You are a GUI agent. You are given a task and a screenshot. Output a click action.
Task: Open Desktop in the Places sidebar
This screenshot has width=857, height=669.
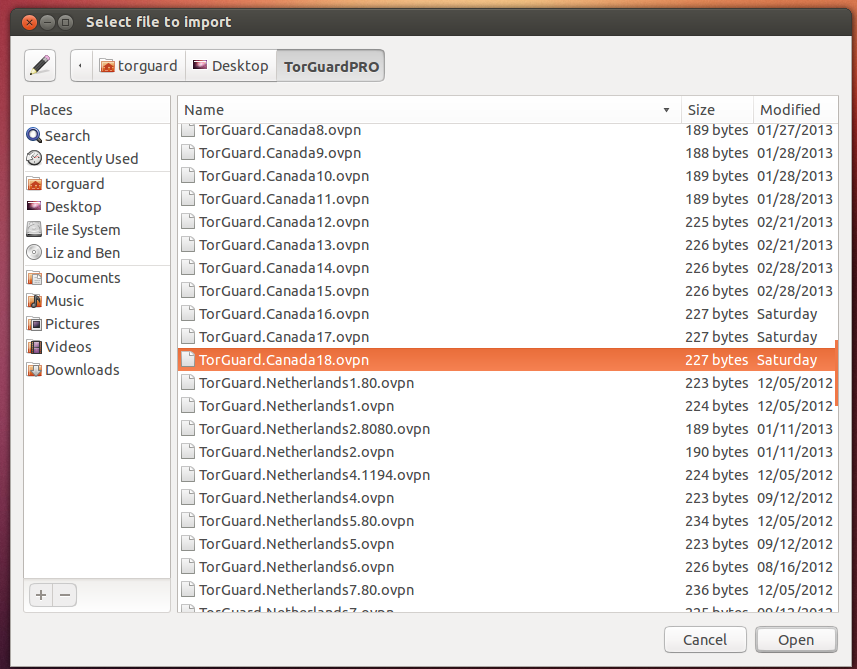click(x=97, y=207)
